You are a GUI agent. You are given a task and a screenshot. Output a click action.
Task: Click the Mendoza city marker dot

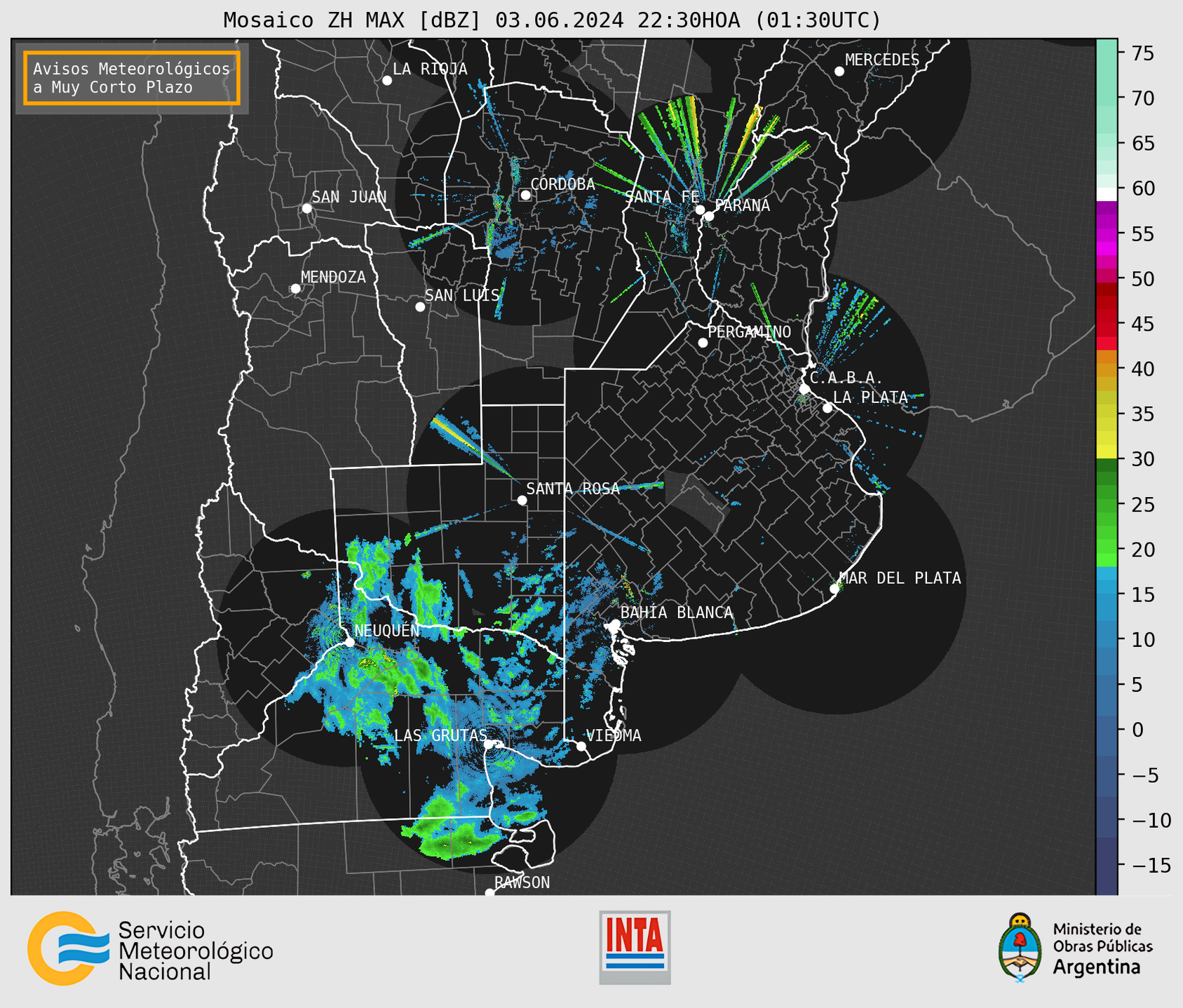pos(295,289)
